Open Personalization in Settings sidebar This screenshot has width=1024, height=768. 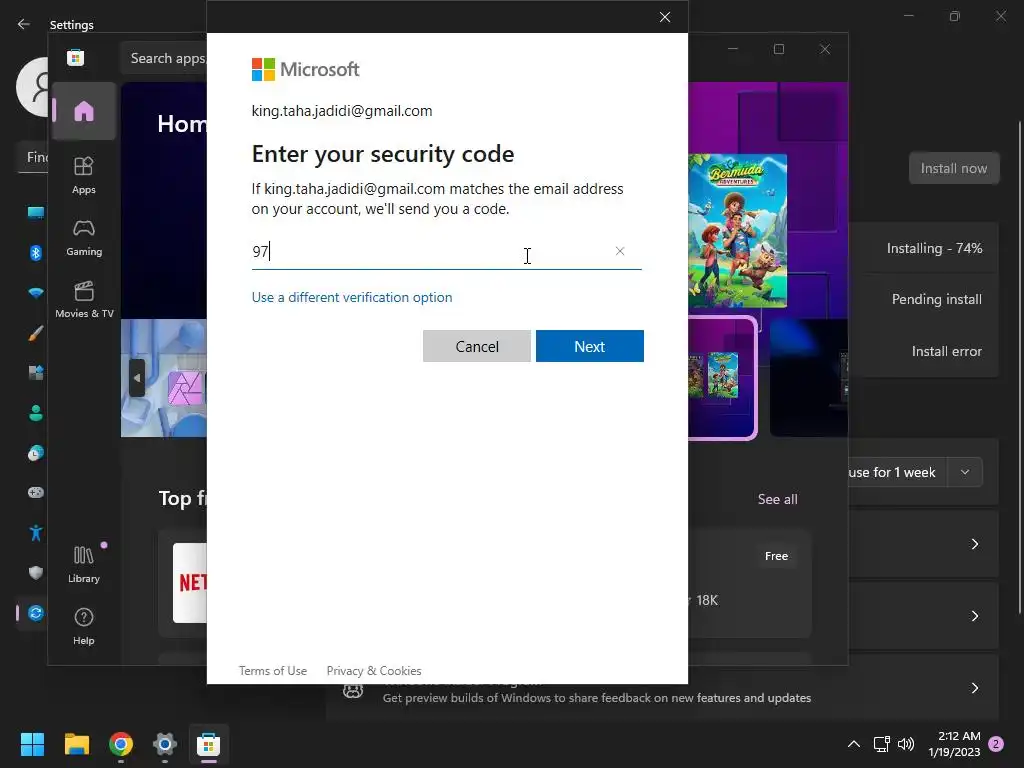pos(36,333)
